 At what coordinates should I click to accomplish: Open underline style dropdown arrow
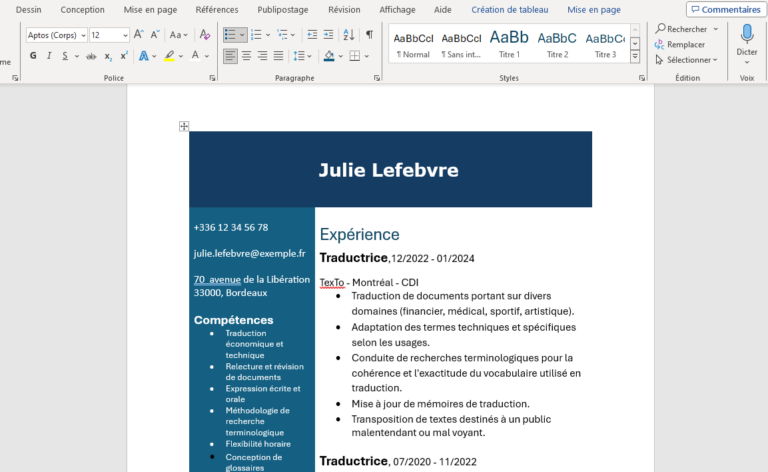[x=76, y=56]
